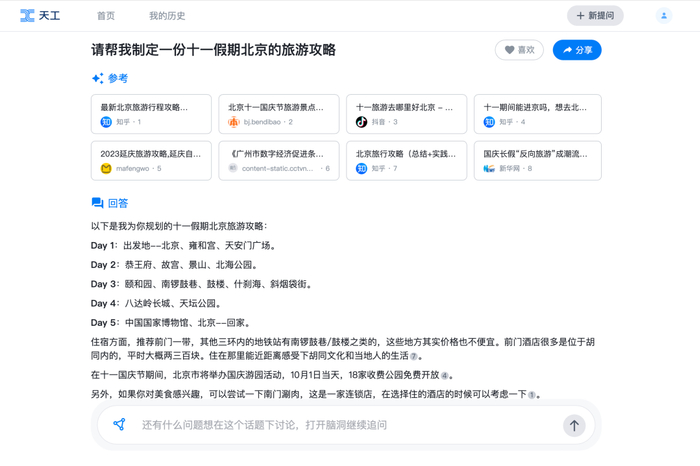Open reference card 十一期间能进京吗
This screenshot has width=700, height=466.
coord(538,114)
